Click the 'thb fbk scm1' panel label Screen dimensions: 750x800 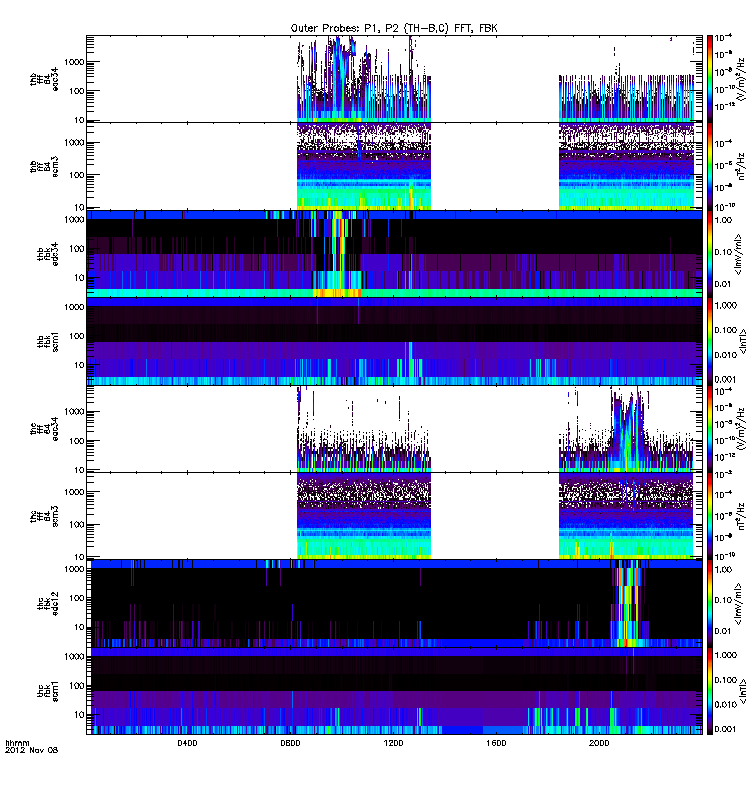(x=48, y=341)
